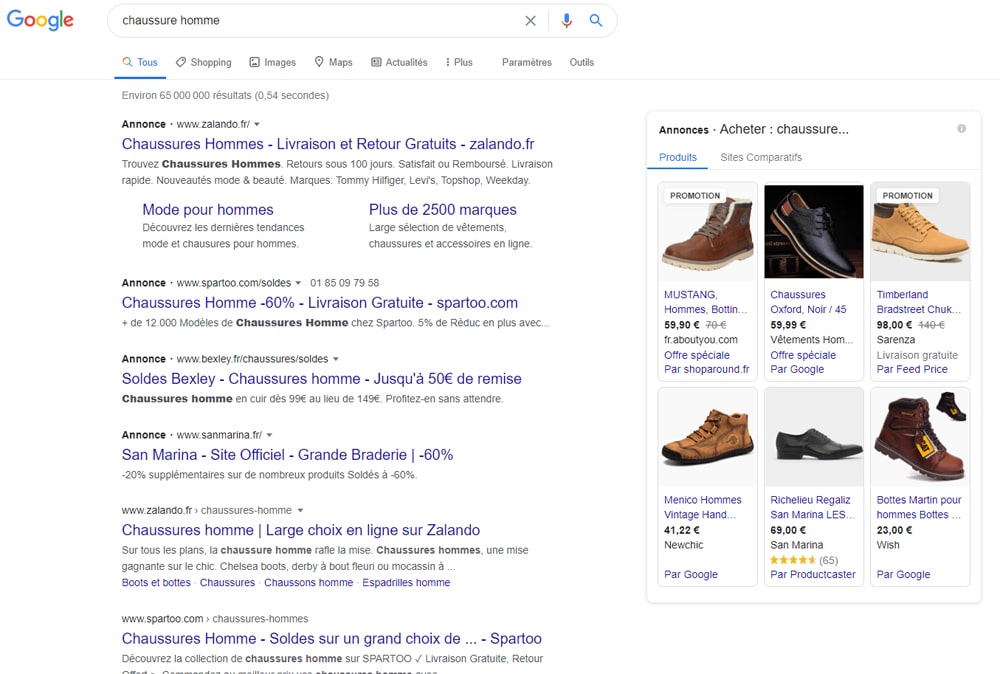Open Chaussures Oxford, Noir / 45 product title

[x=809, y=302]
